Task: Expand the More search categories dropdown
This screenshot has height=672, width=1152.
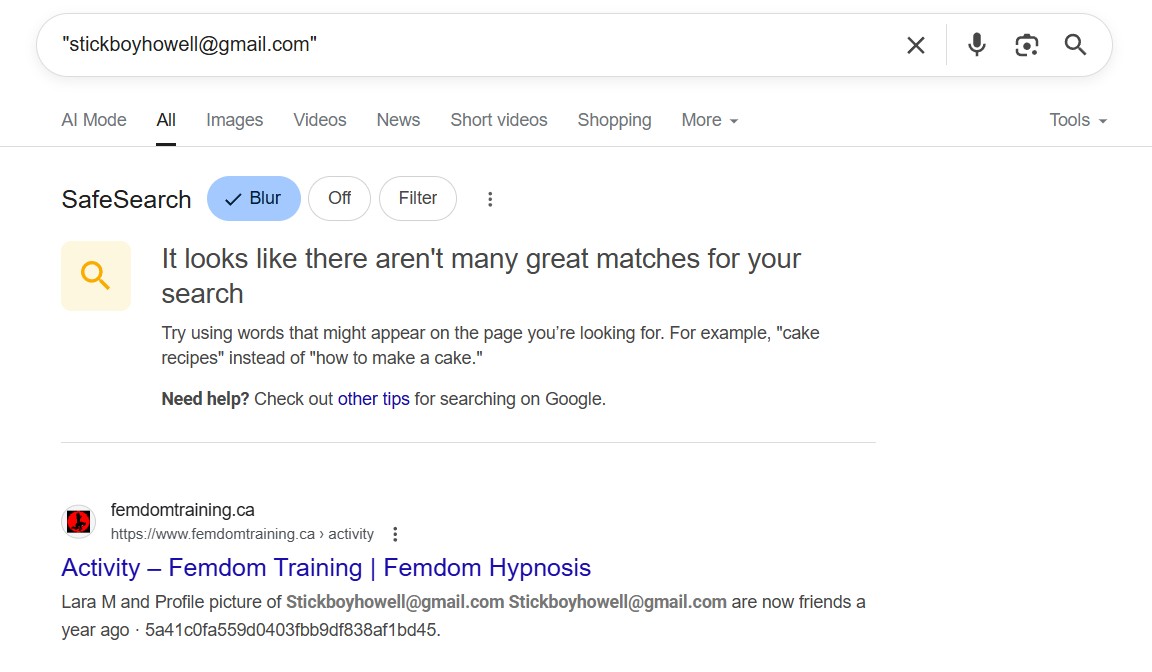Action: click(x=709, y=120)
